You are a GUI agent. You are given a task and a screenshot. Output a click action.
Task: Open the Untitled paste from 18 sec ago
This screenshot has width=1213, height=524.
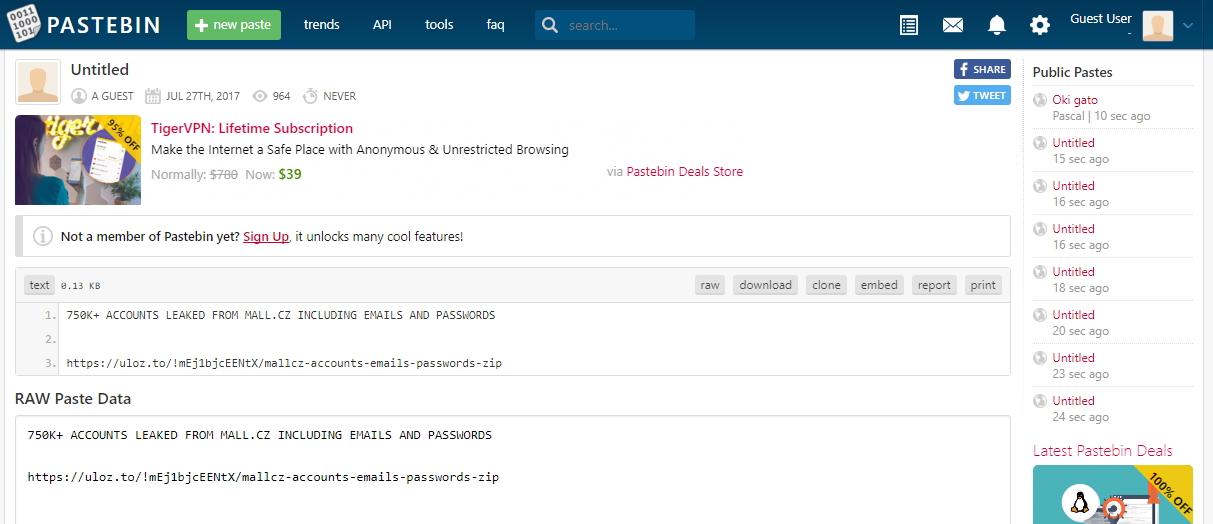point(1073,272)
